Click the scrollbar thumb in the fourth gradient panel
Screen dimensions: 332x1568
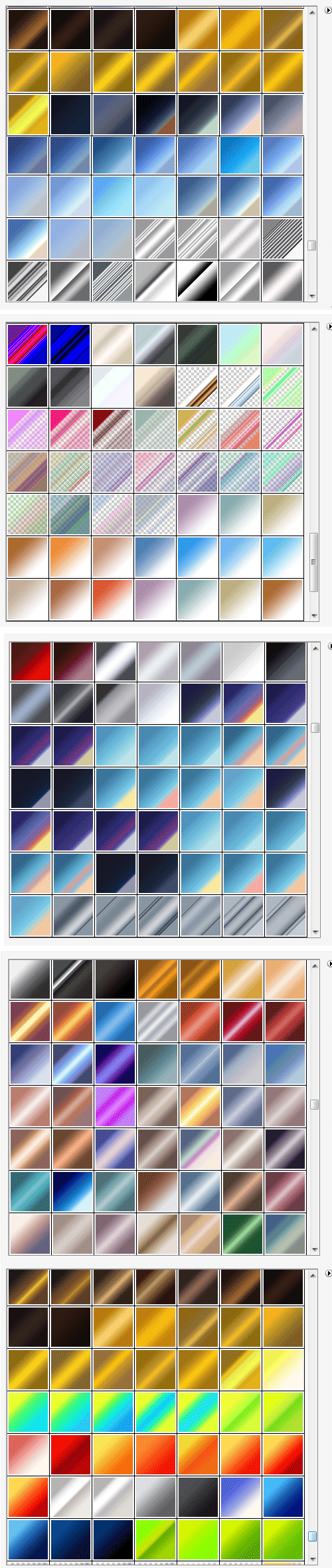(315, 1104)
